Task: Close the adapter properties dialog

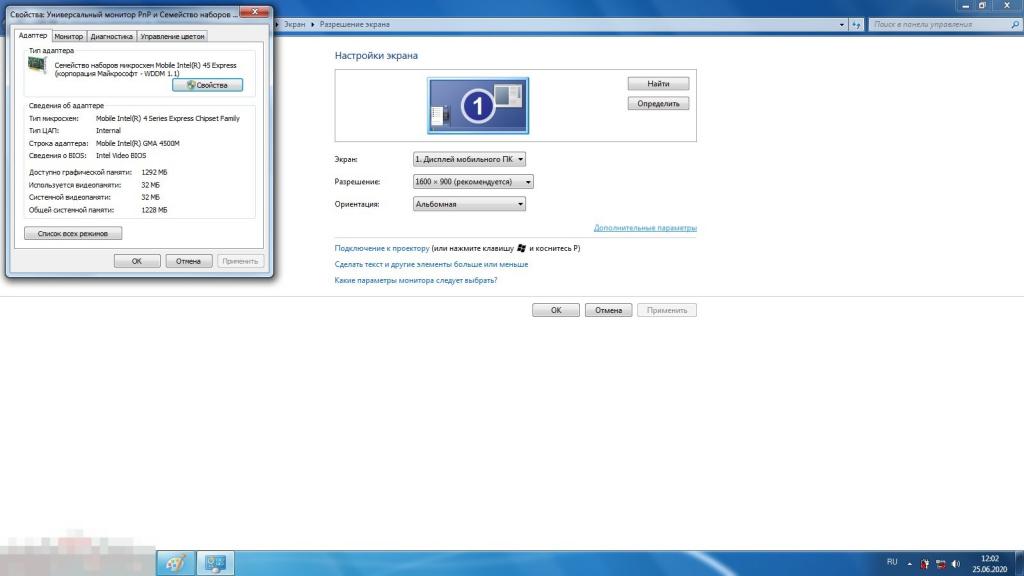Action: 255,12
